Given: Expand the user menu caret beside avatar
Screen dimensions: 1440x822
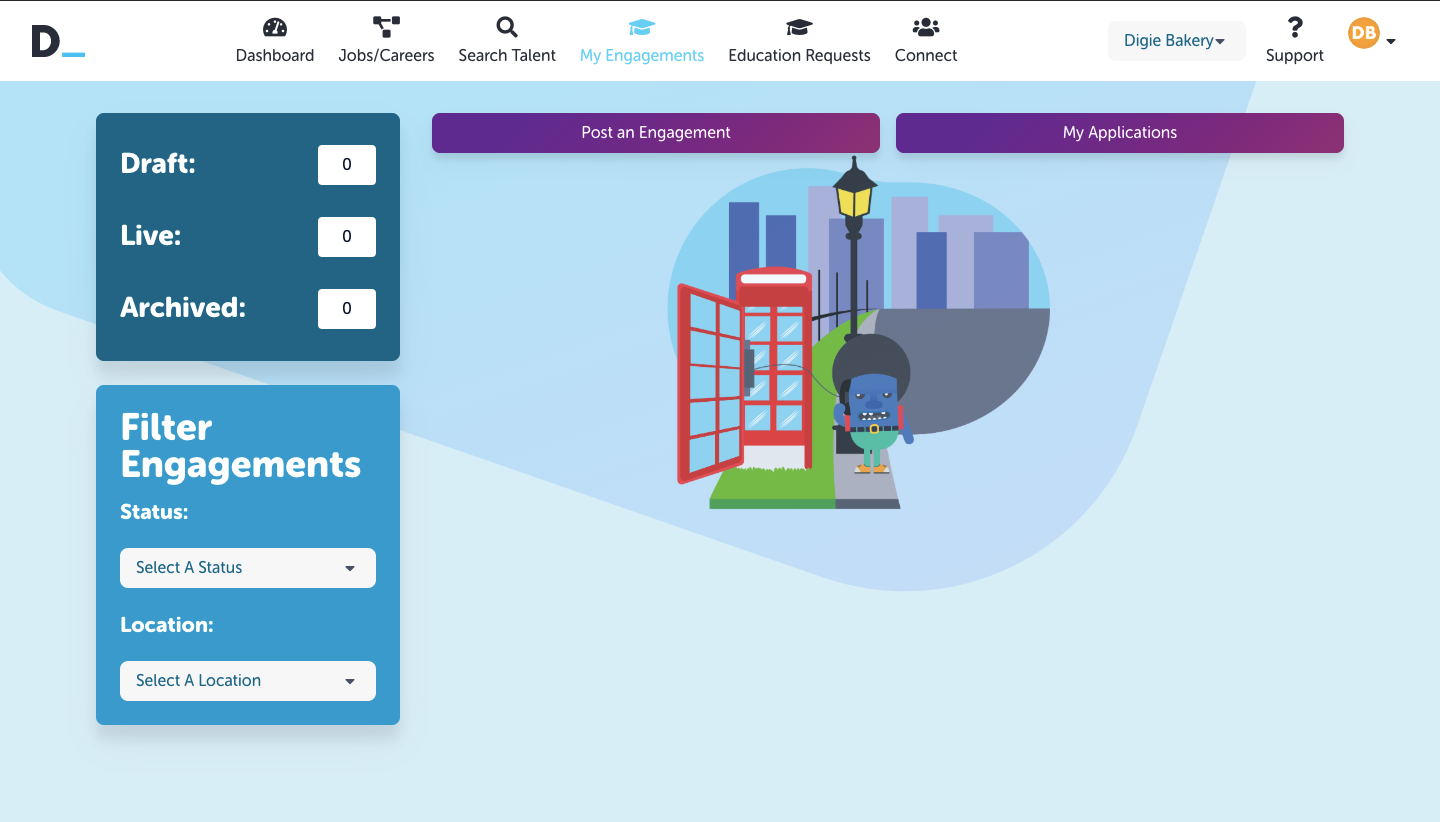Looking at the screenshot, I should tap(1391, 41).
